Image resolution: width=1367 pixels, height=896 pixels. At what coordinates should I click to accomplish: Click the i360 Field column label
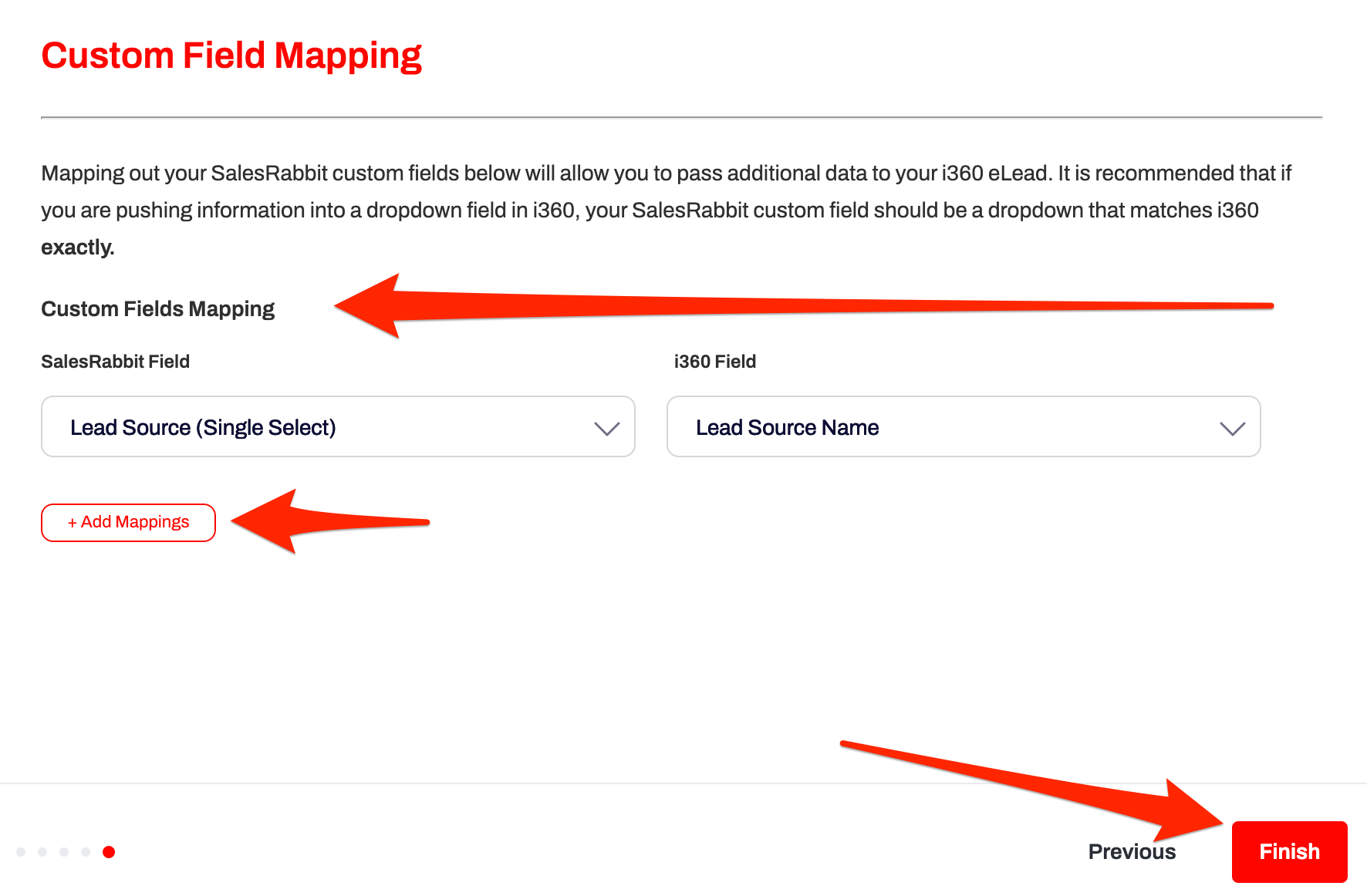pyautogui.click(x=714, y=362)
